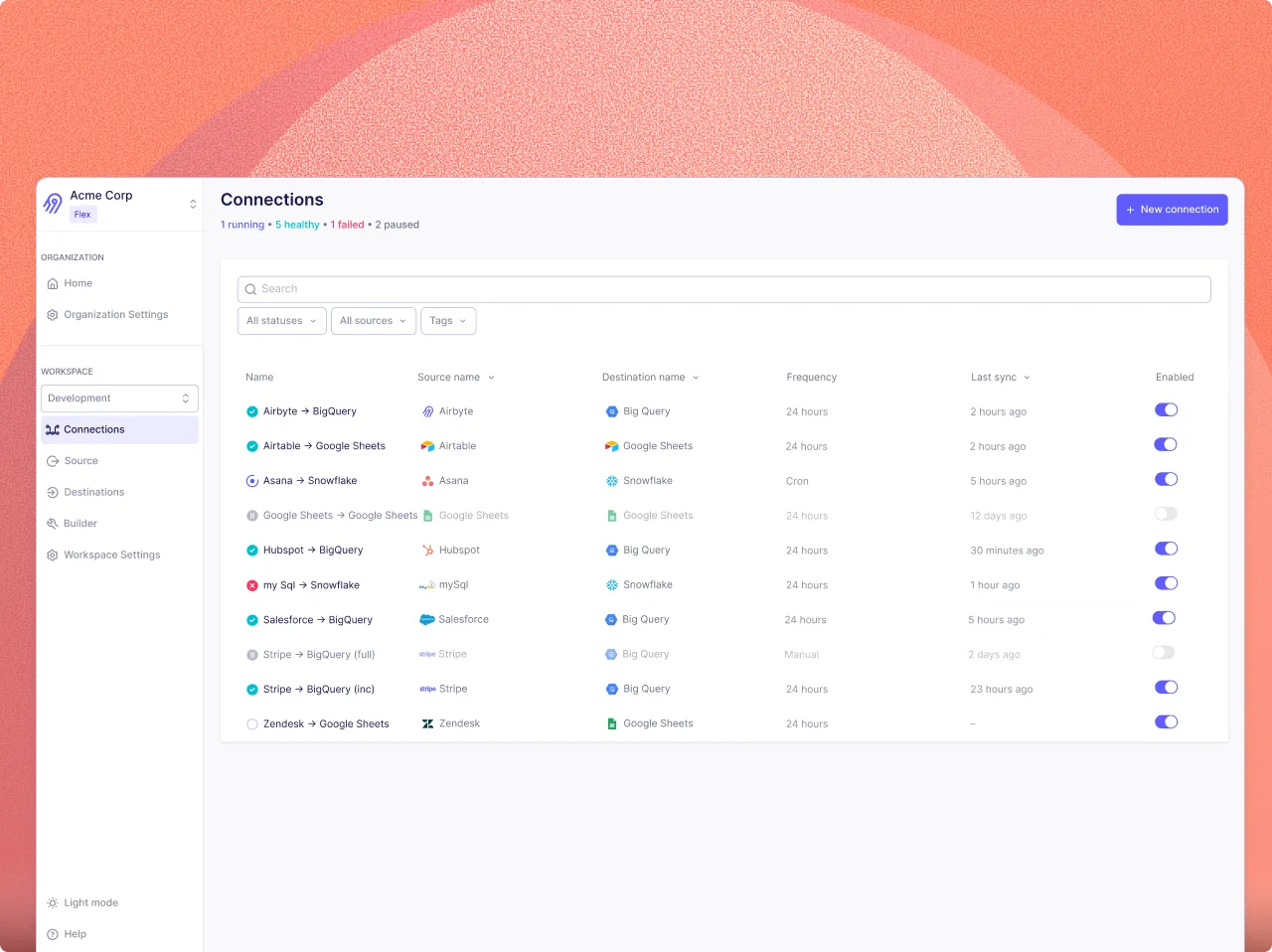
Task: Click the 'Cron' frequency cell
Action: coord(797,481)
